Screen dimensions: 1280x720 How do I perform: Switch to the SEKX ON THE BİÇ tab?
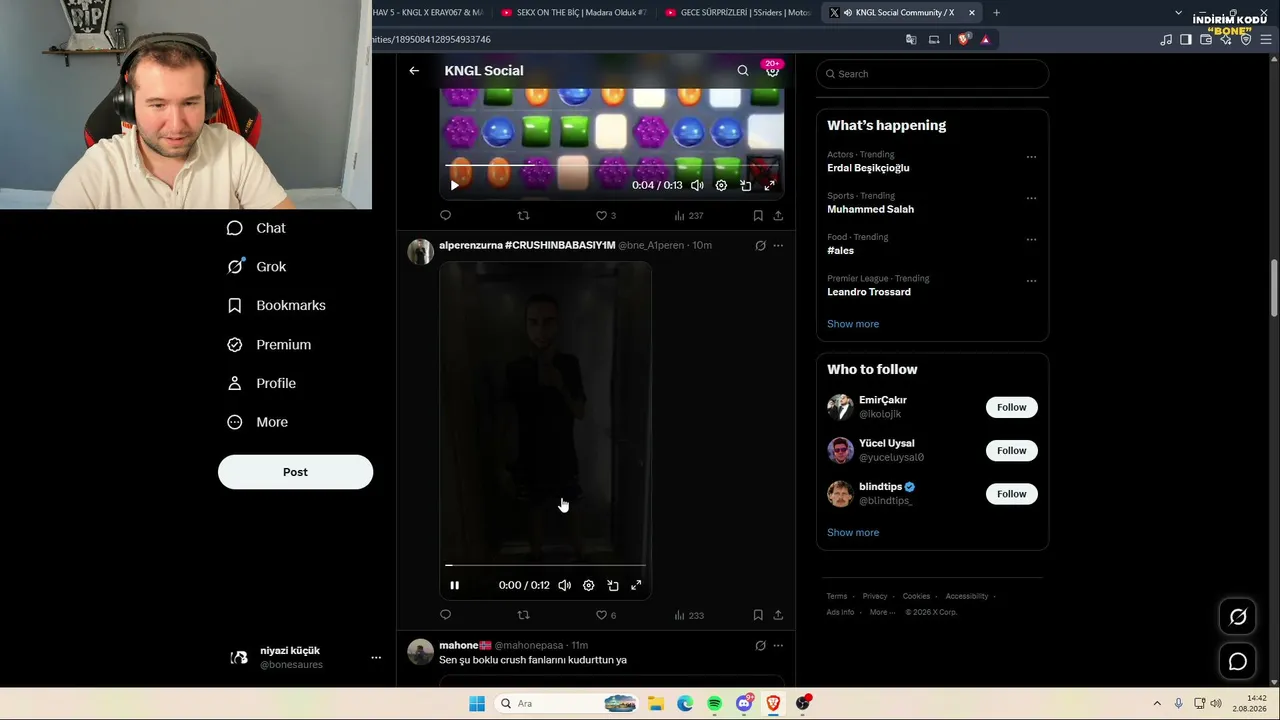pos(574,13)
